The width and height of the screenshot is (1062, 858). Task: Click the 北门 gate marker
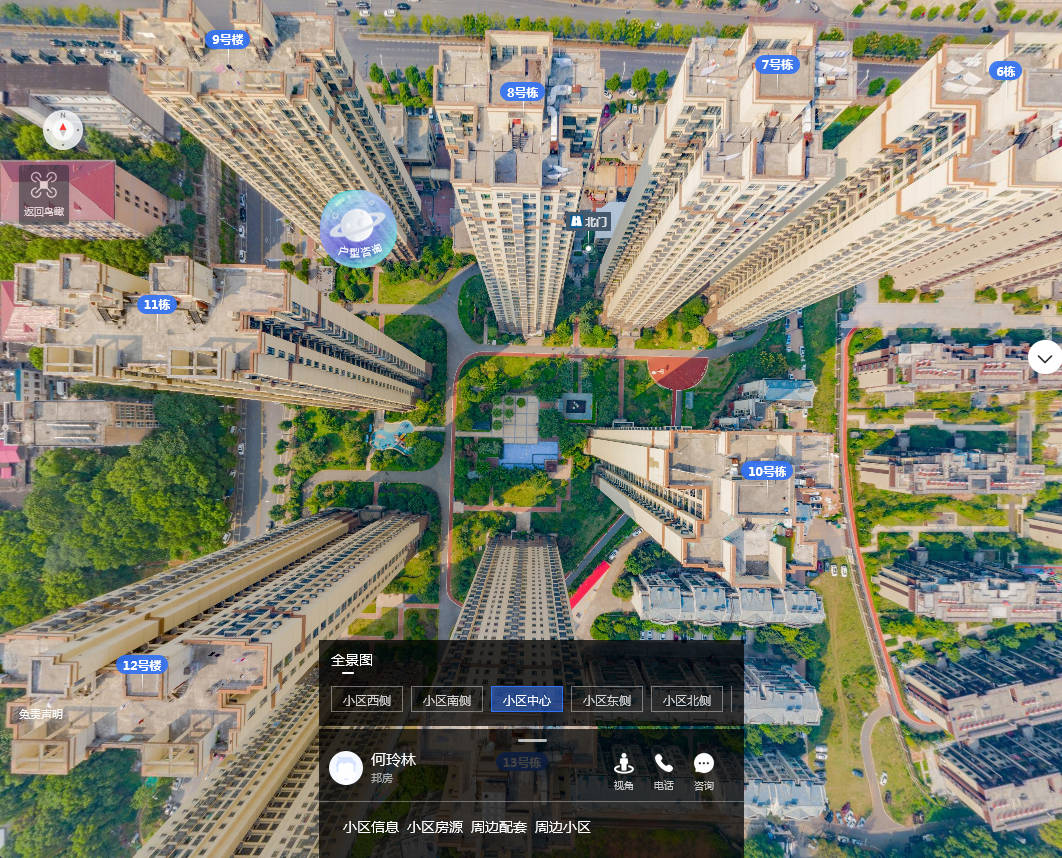tap(588, 221)
